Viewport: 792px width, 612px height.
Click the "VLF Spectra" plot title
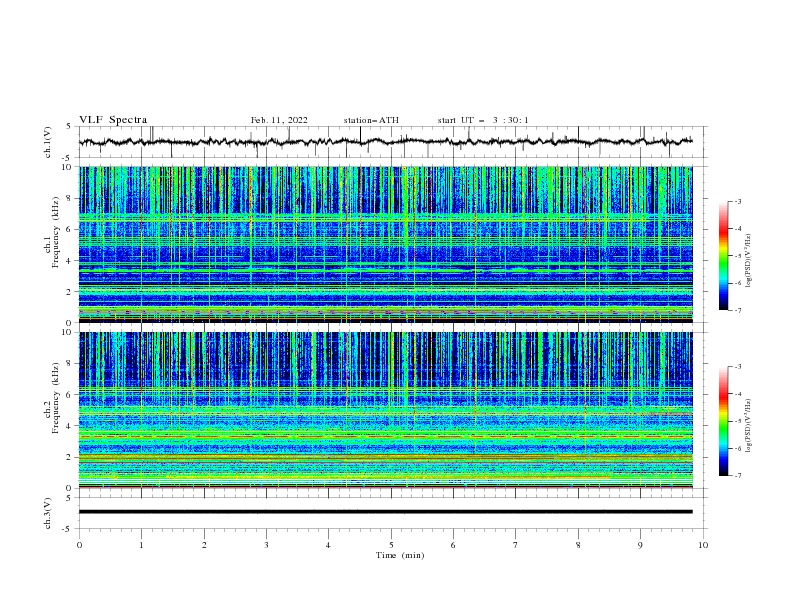click(113, 120)
